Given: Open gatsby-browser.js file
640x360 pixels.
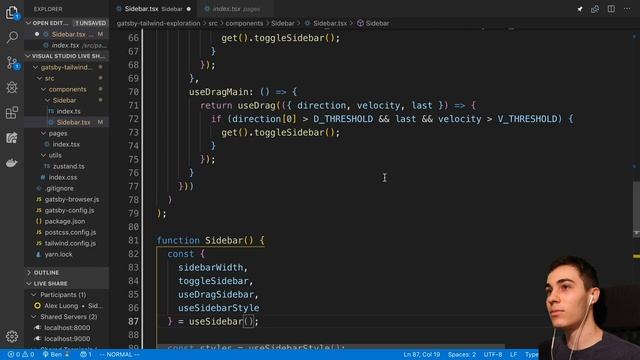Looking at the screenshot, I should pyautogui.click(x=66, y=200).
